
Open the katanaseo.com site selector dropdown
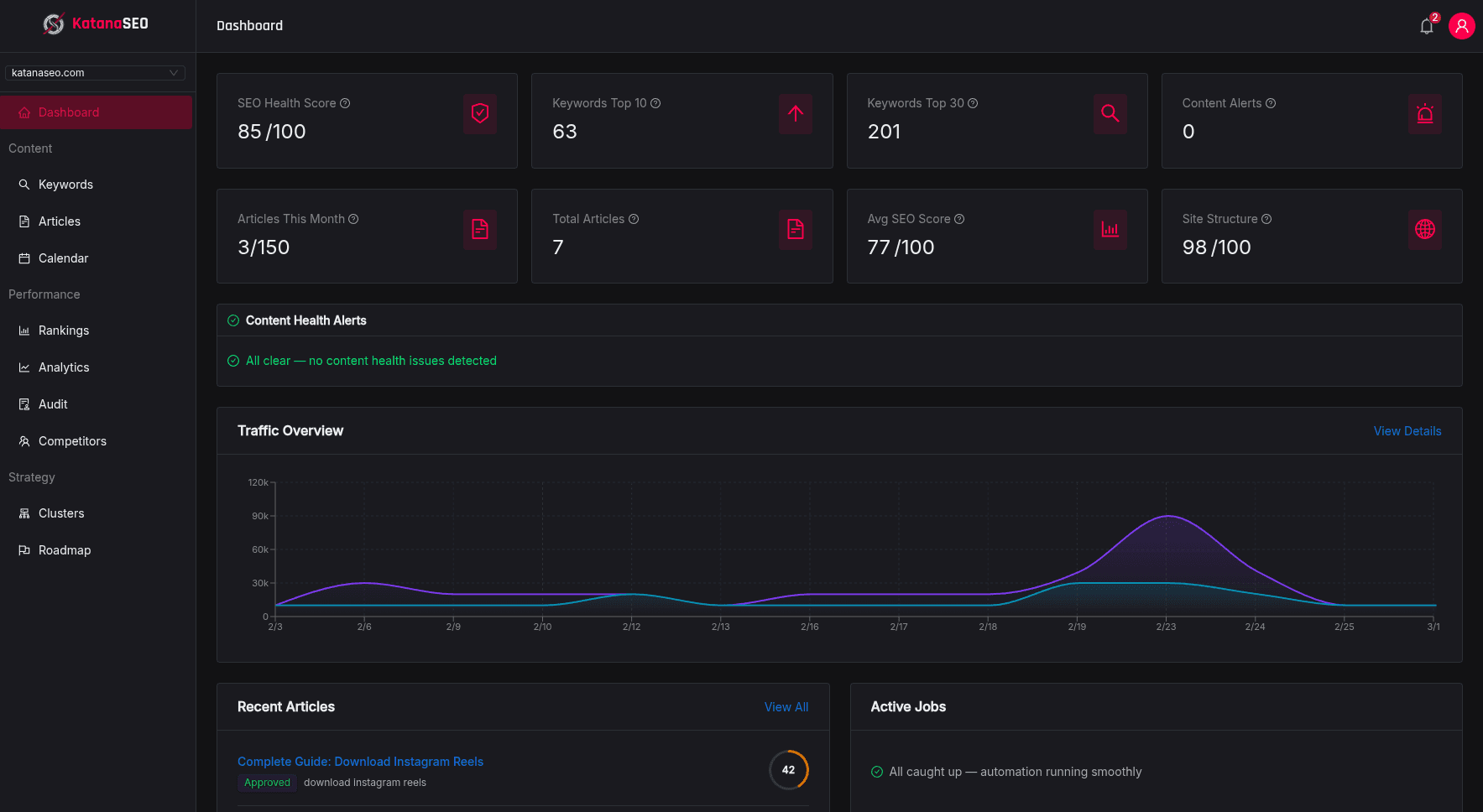pyautogui.click(x=95, y=73)
